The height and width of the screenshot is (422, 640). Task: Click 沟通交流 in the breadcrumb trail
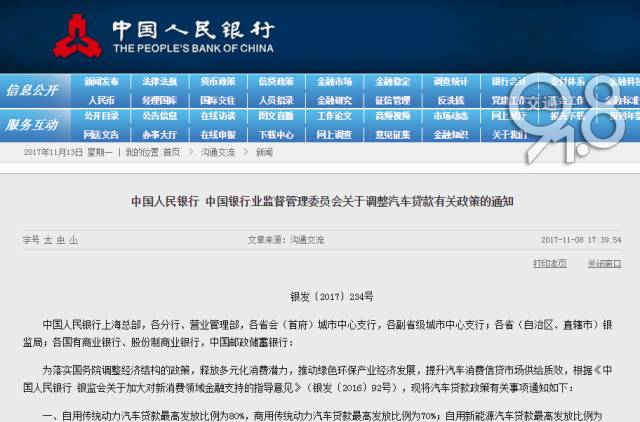(218, 152)
